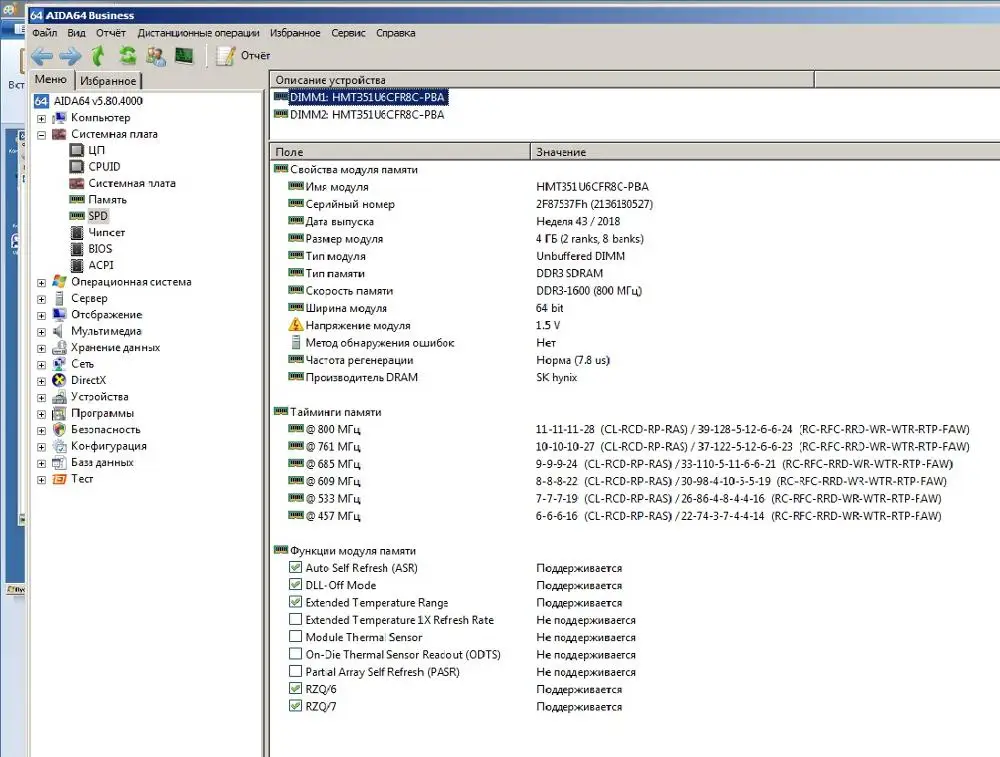Click the green Up level arrow icon
This screenshot has width=1000, height=757.
(98, 56)
